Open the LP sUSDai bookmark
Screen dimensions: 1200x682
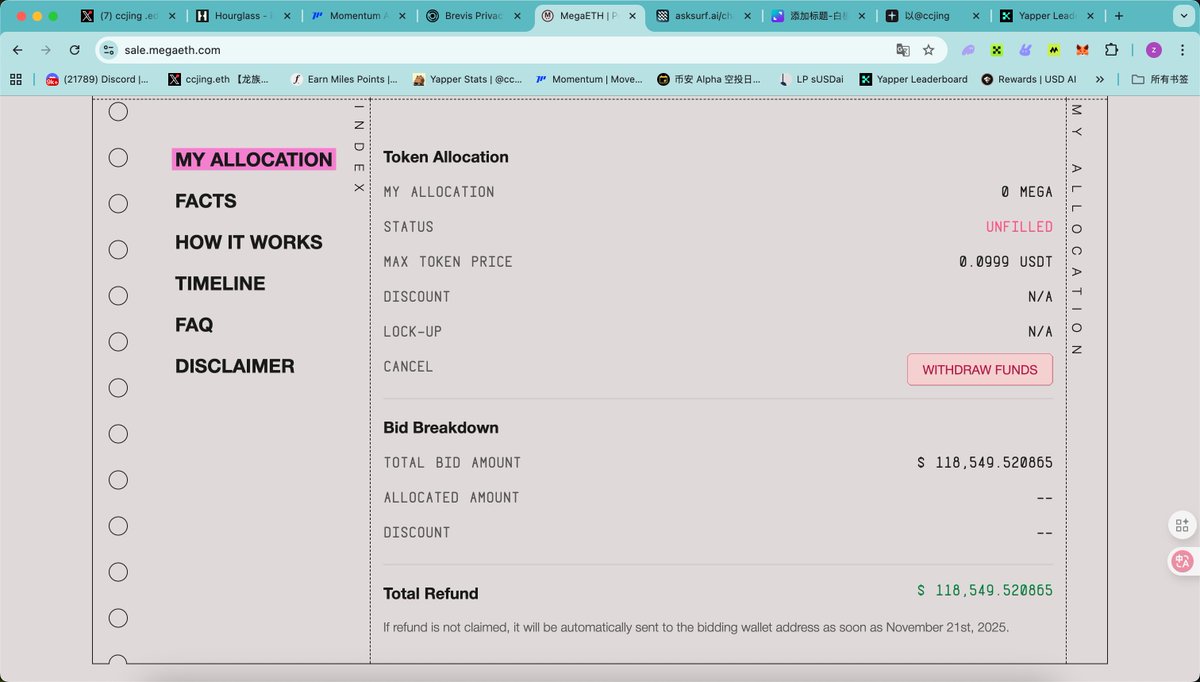pyautogui.click(x=812, y=79)
